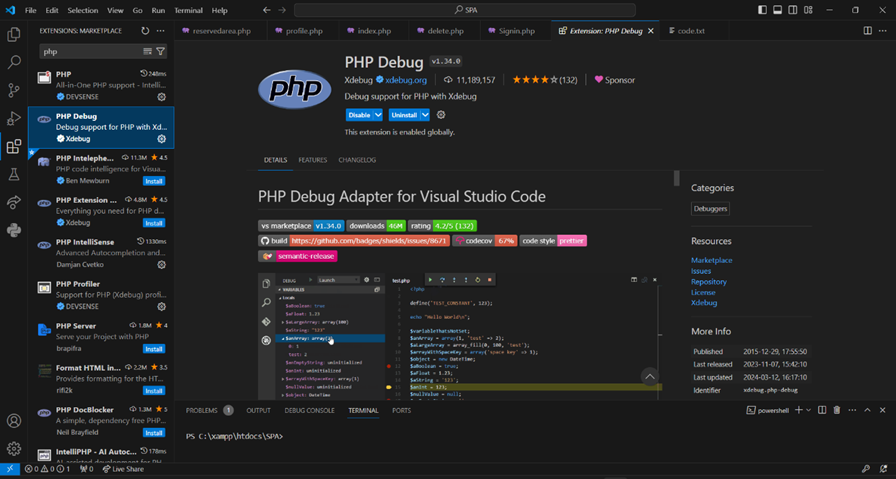The width and height of the screenshot is (896, 479).
Task: Open extension search filter options
Action: tap(161, 51)
